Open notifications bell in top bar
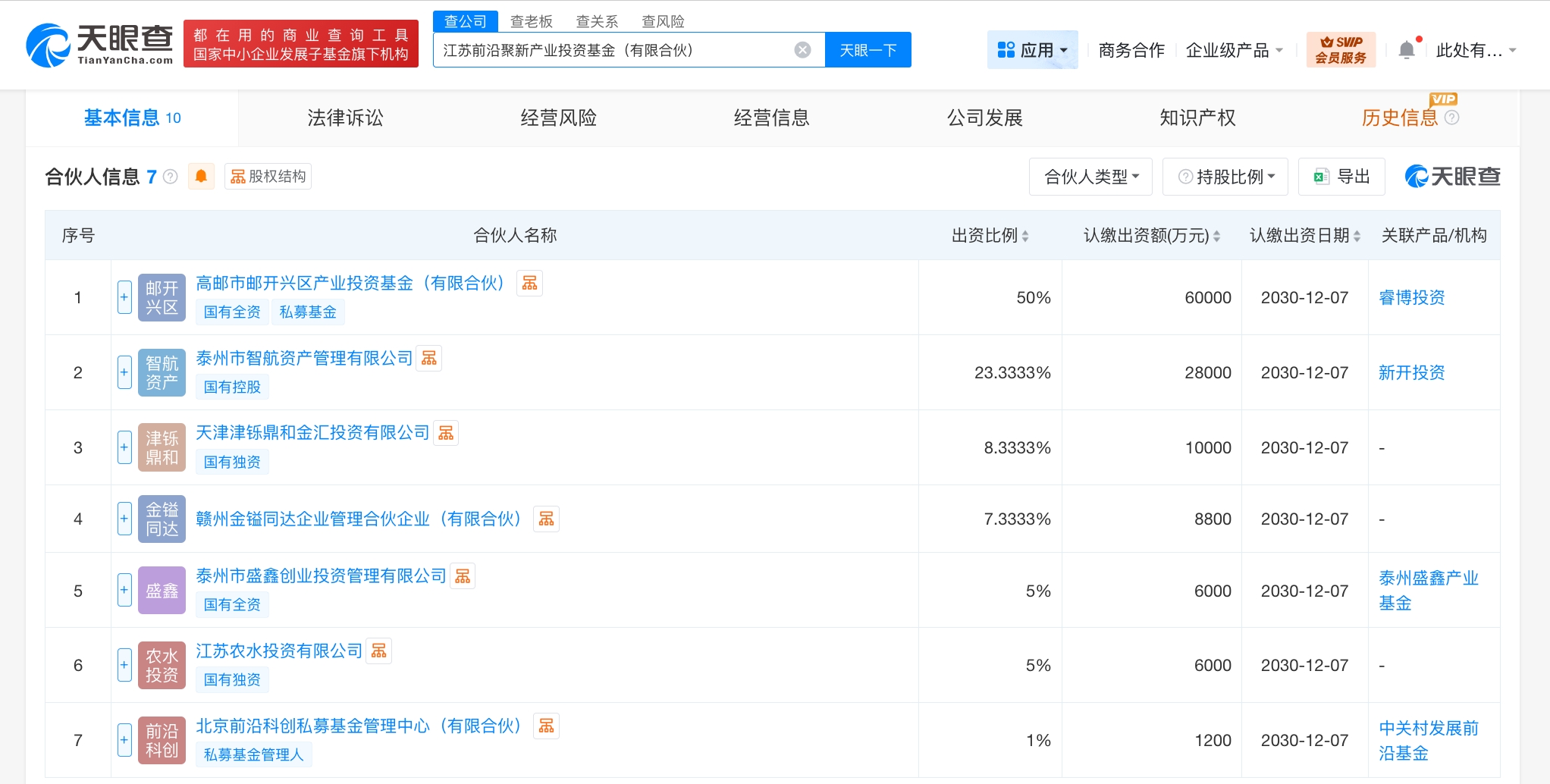This screenshot has height=784, width=1550. pos(1407,50)
